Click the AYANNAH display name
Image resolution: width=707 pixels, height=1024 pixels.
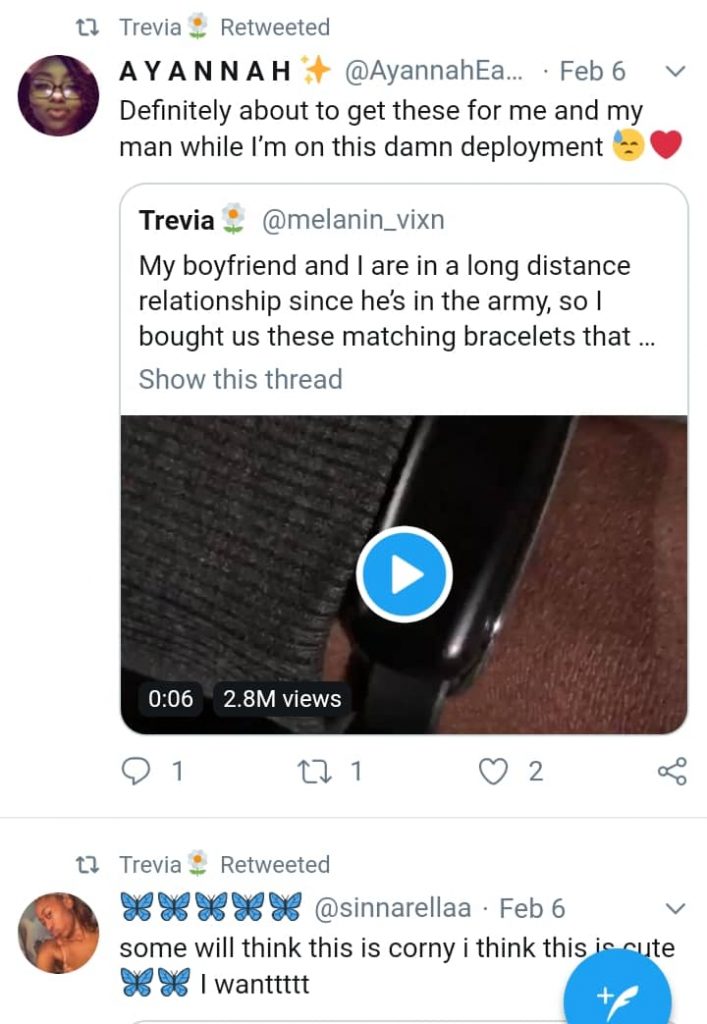[x=206, y=72]
